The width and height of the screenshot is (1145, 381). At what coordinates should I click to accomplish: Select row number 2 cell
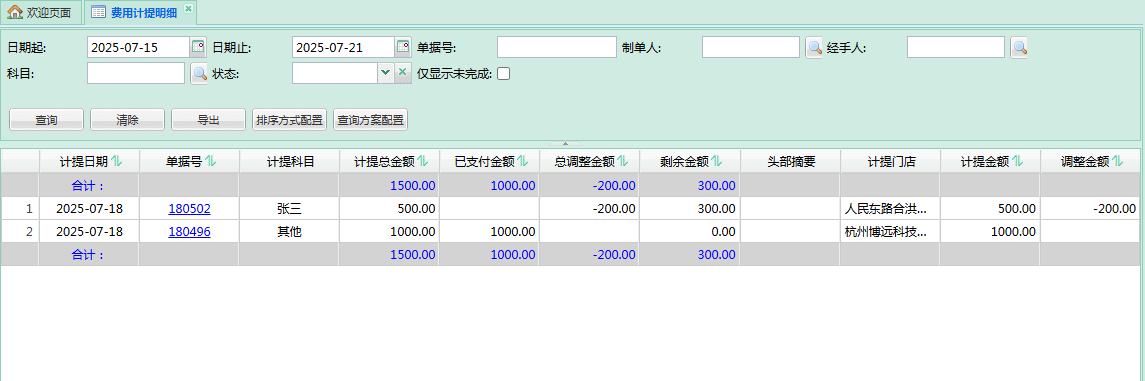coord(20,232)
